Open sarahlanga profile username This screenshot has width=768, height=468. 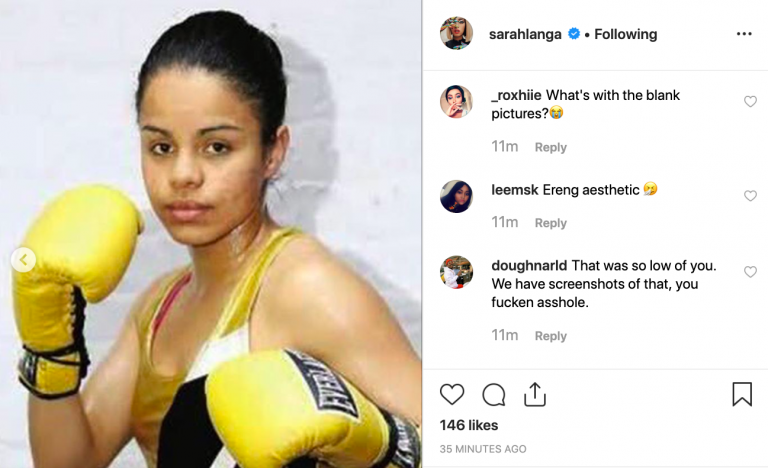pos(525,34)
